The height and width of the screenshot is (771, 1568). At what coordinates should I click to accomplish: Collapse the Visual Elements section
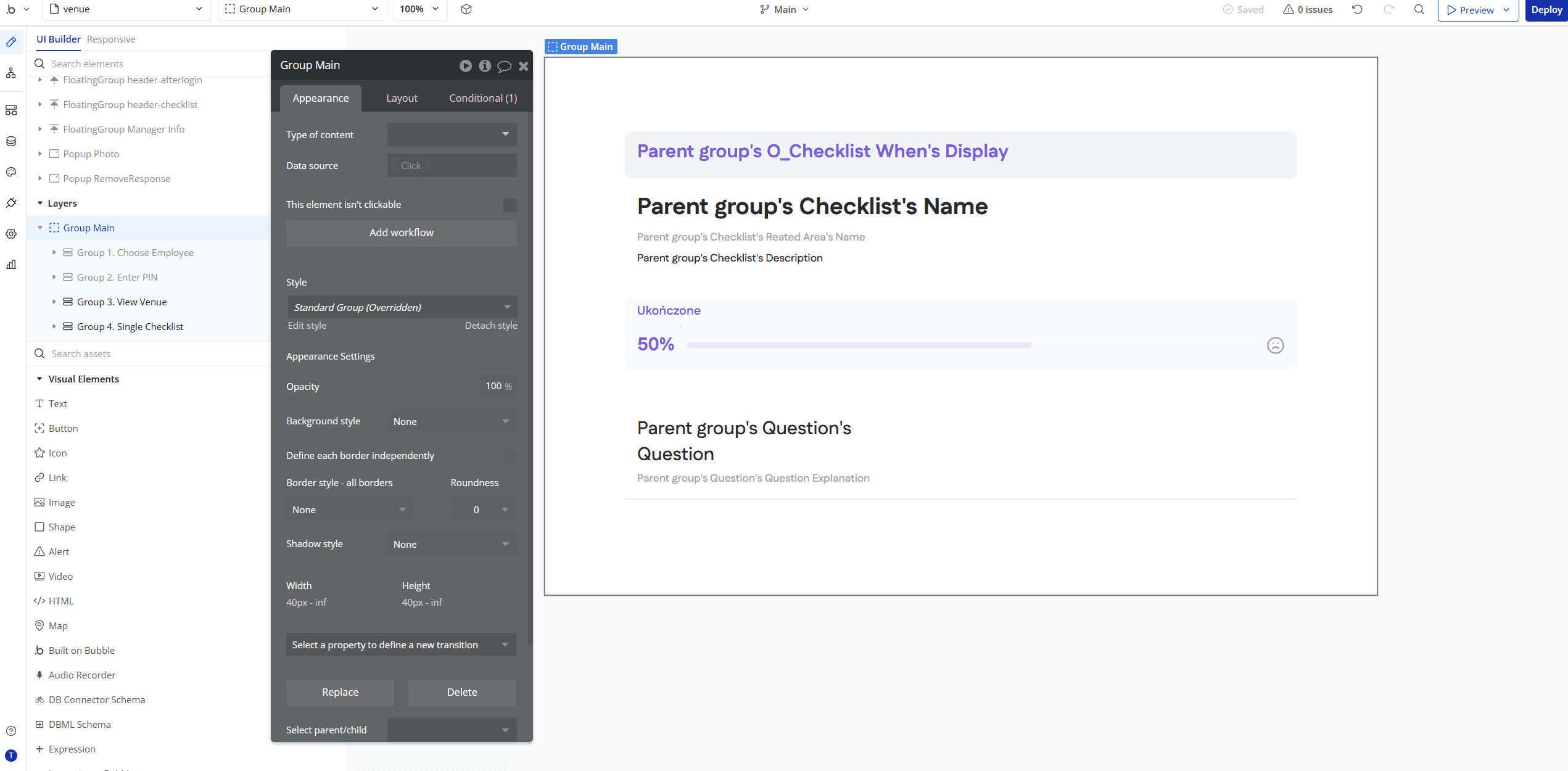[39, 379]
